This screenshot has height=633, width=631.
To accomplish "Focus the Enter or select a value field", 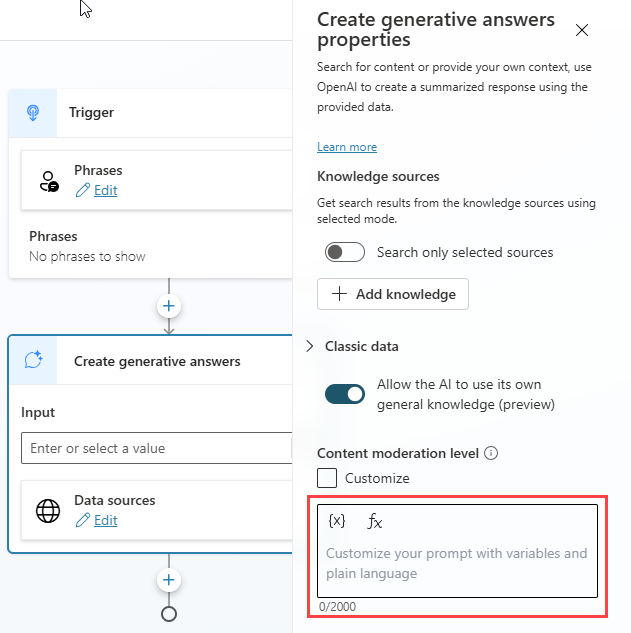I will [x=155, y=448].
